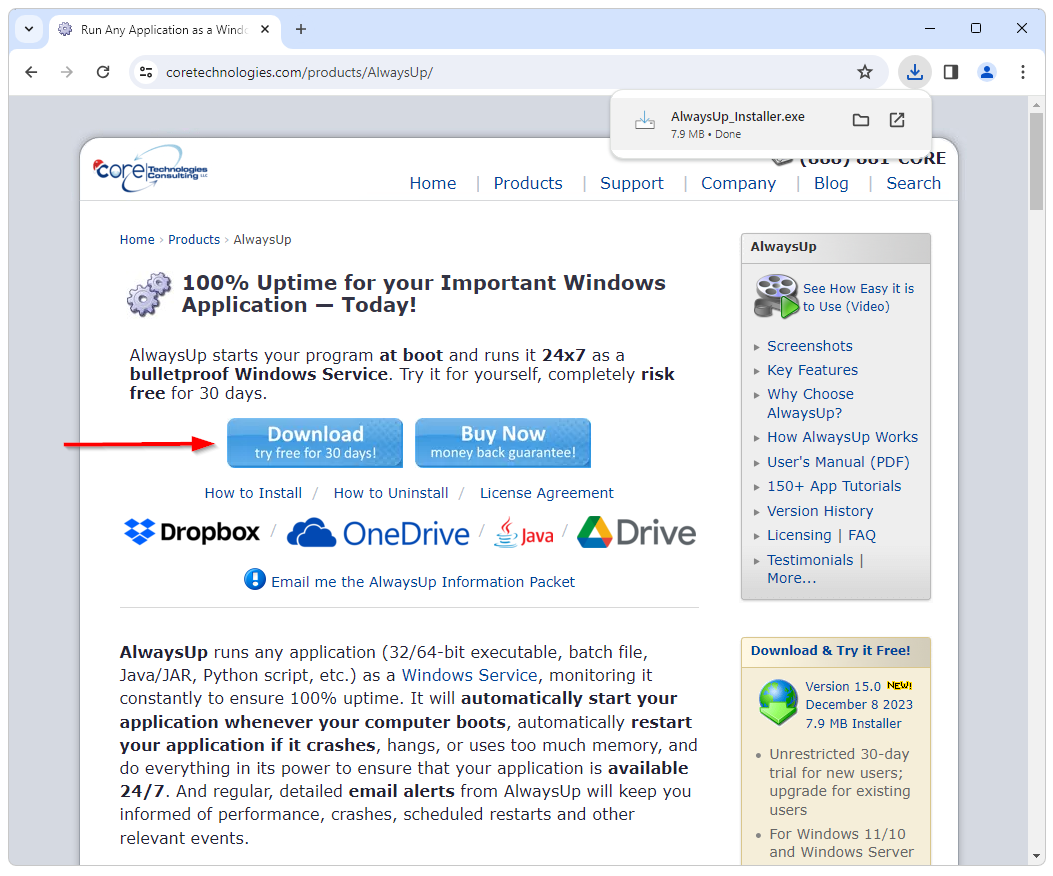
Task: Open Blog in the site navigation
Action: tap(831, 183)
